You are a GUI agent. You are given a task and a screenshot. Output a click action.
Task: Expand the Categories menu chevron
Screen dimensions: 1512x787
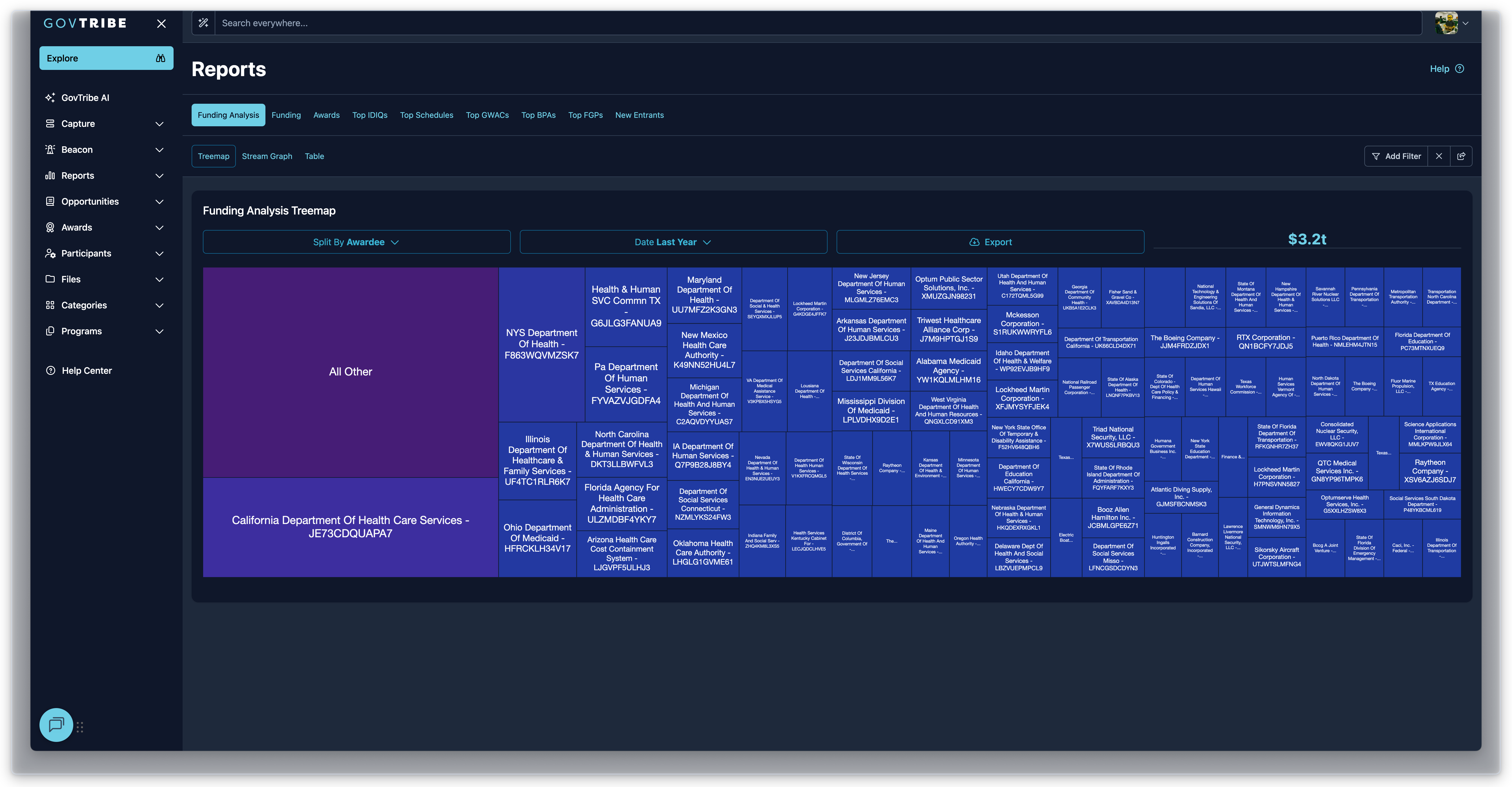point(159,305)
